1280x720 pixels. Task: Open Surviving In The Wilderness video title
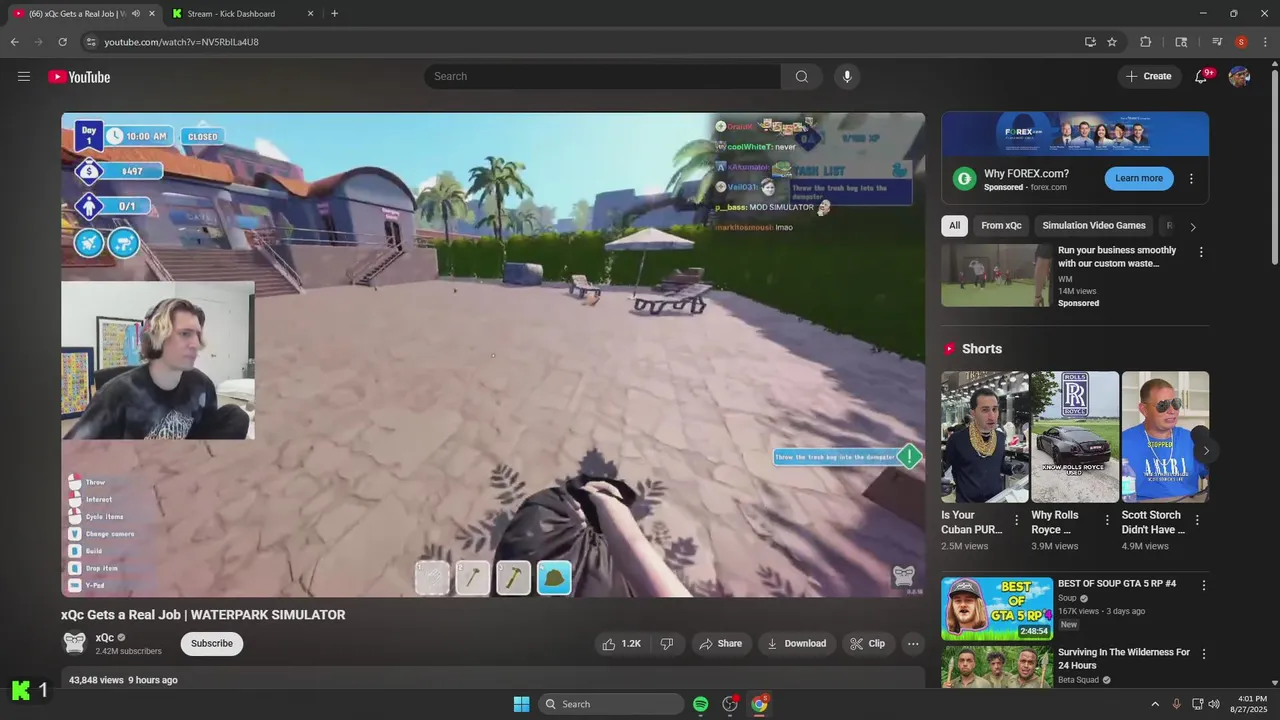[x=1124, y=659]
